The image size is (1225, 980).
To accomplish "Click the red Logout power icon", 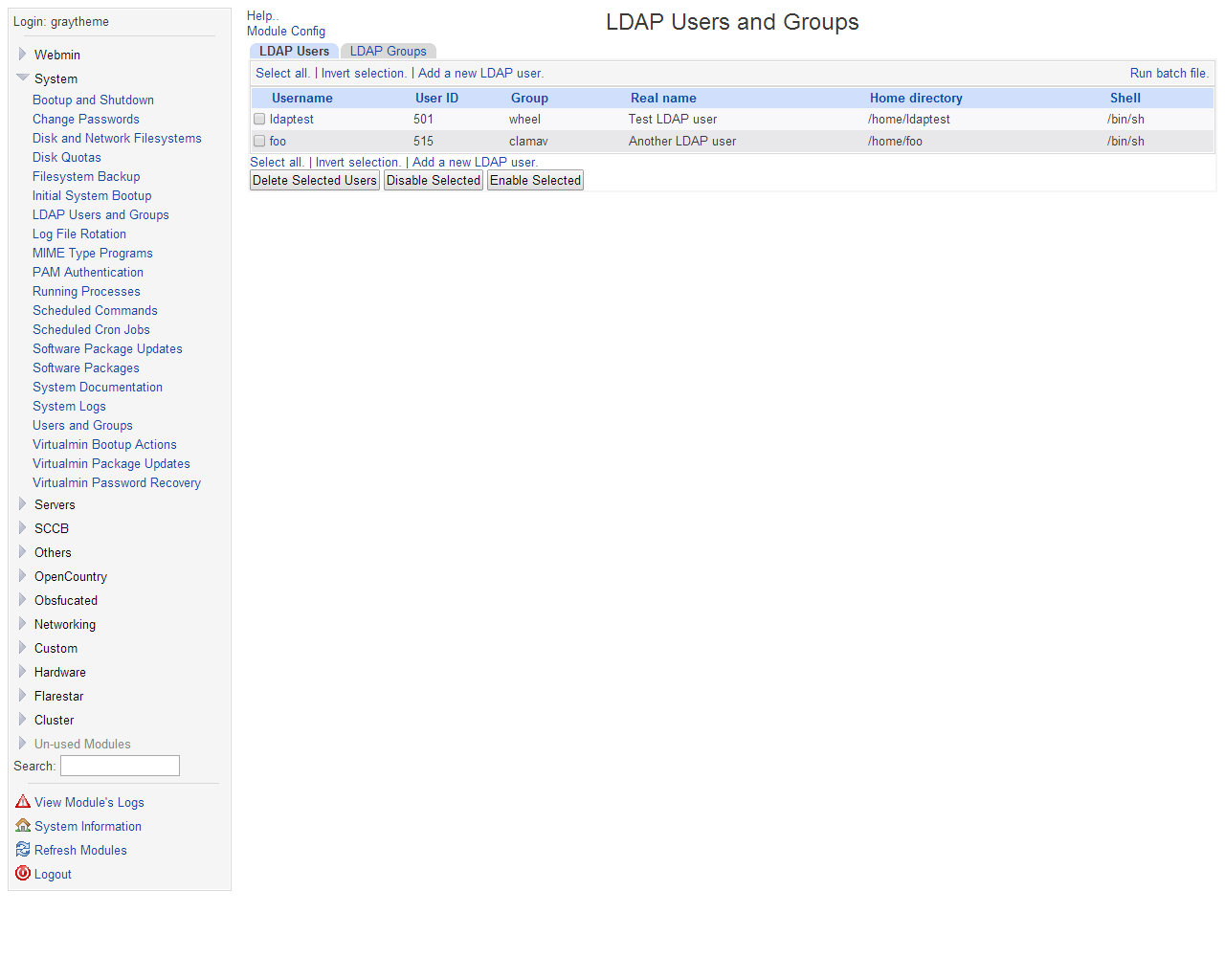I will point(23,874).
